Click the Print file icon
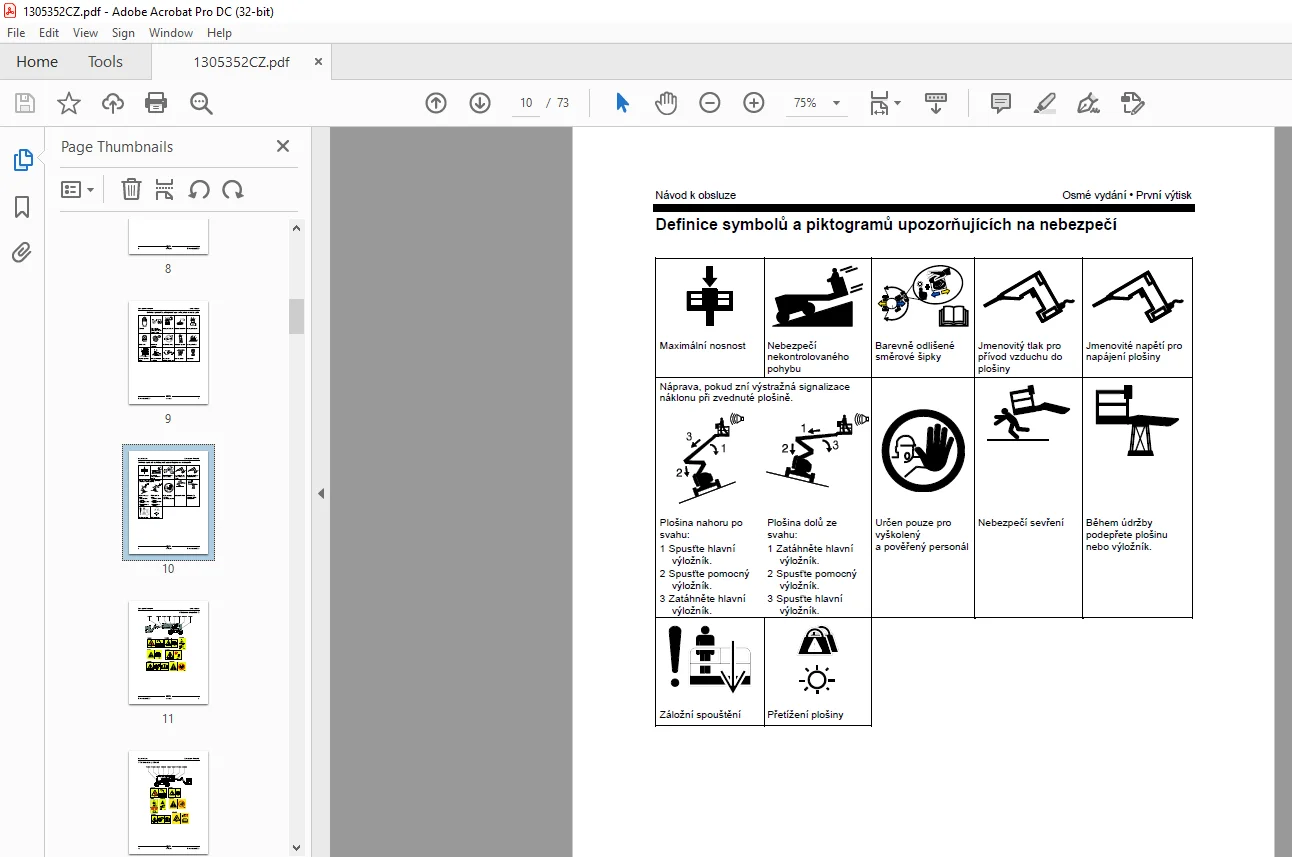The width and height of the screenshot is (1292, 857). click(x=156, y=103)
